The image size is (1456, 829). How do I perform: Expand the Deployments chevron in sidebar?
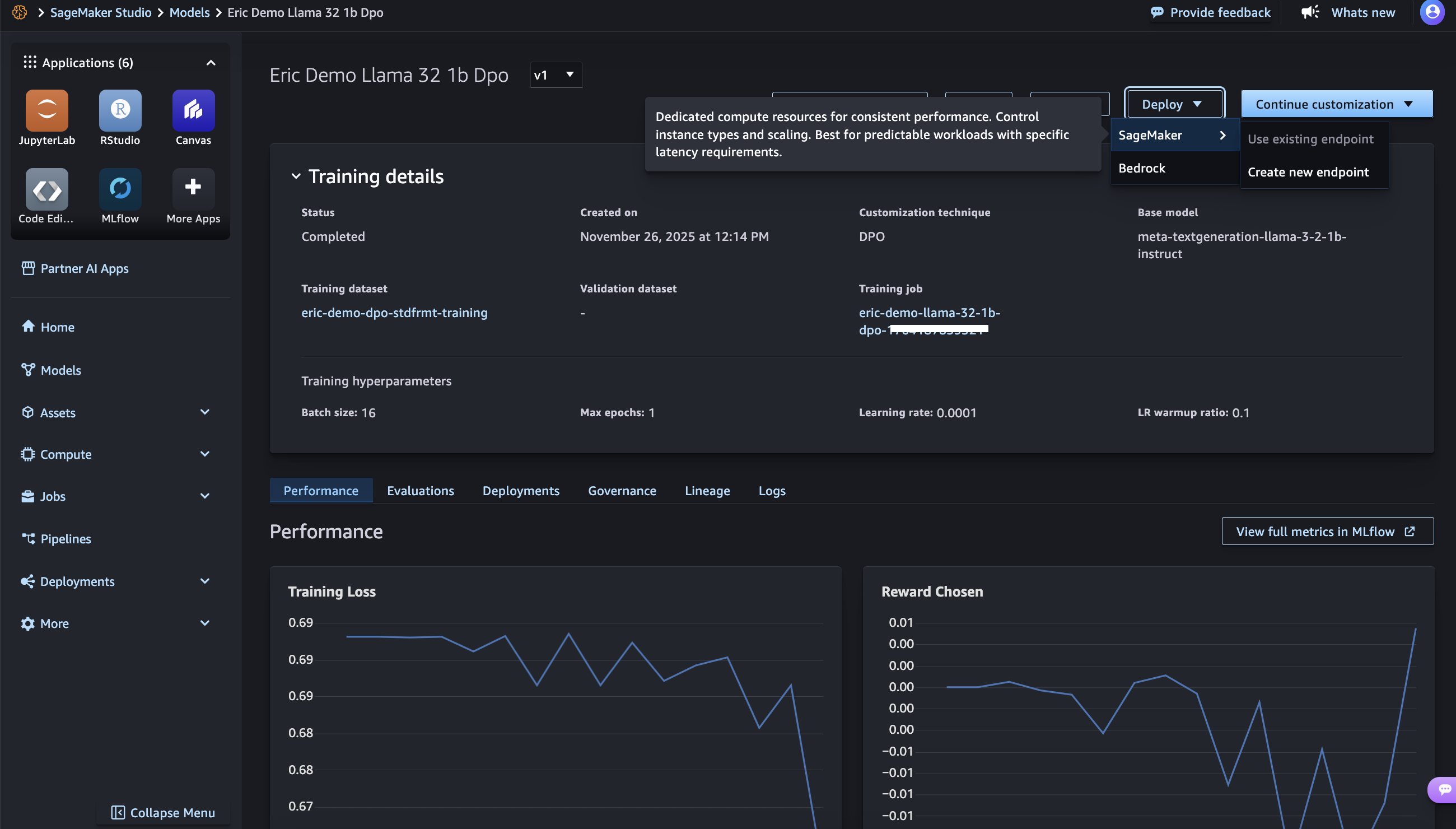click(x=205, y=581)
